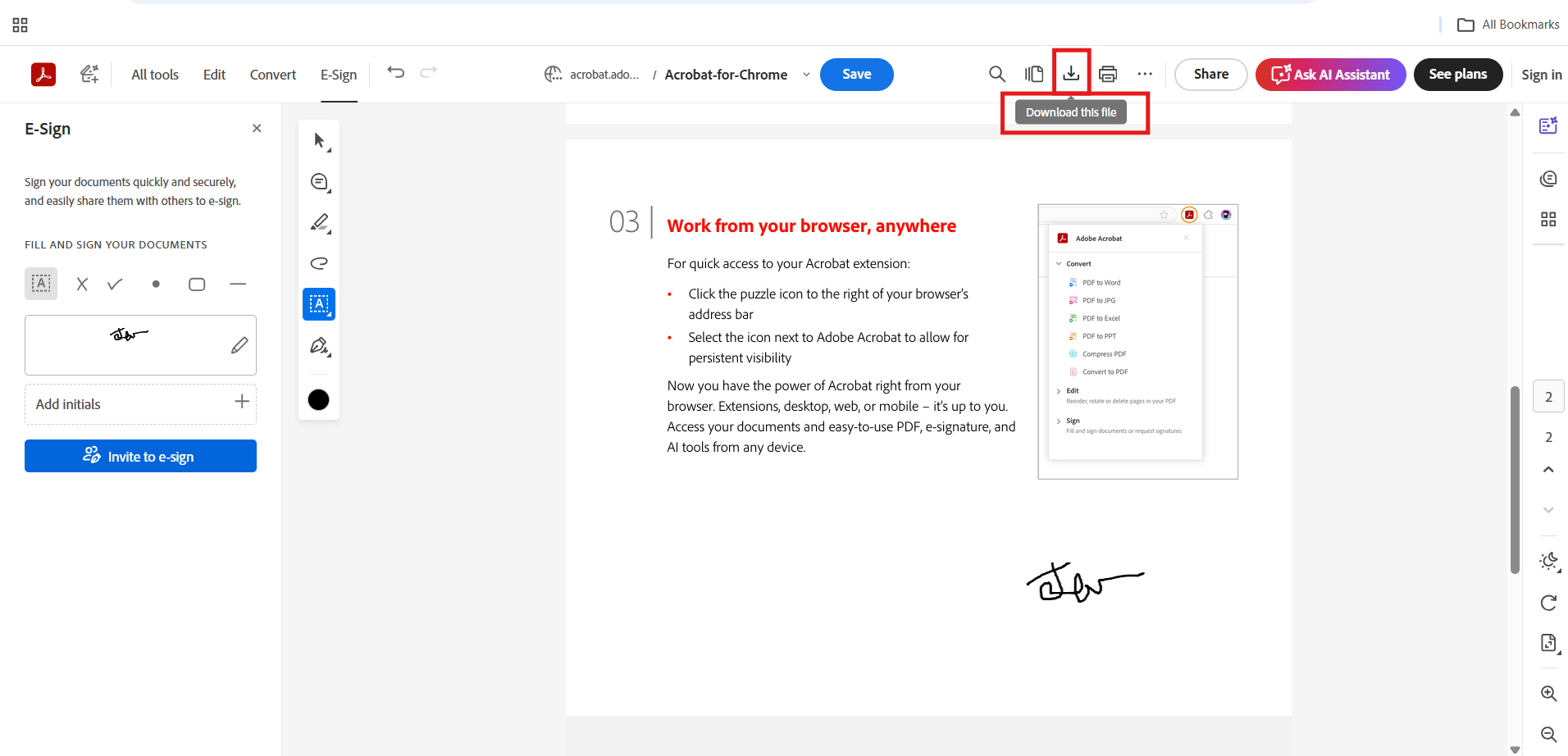Screen dimensions: 1568x756
Task: Open the black color picker
Action: coord(318,399)
